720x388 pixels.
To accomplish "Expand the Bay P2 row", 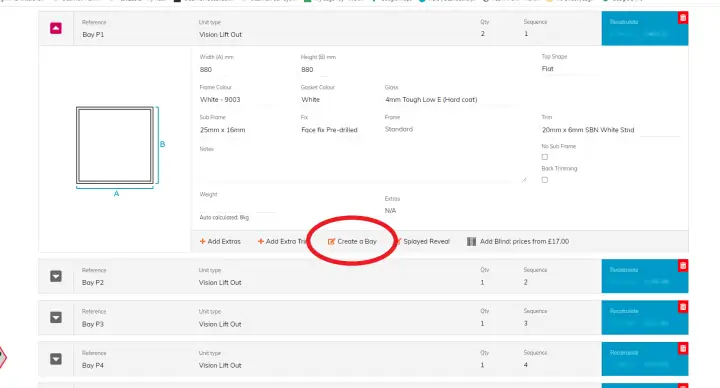I will (56, 276).
